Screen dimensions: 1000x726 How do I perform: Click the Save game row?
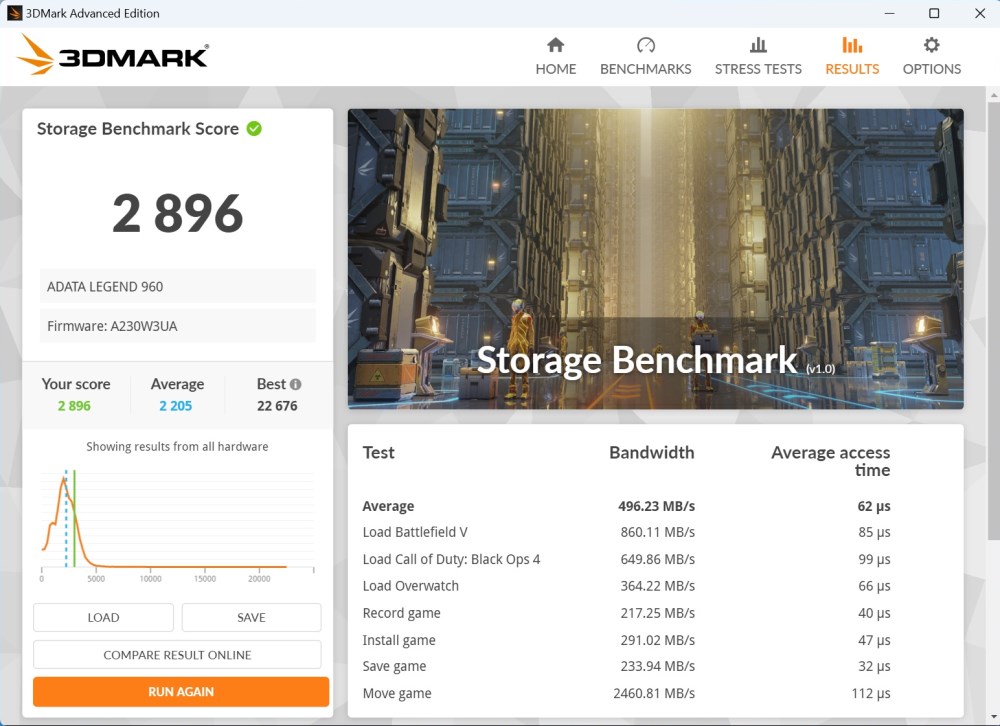click(626, 666)
